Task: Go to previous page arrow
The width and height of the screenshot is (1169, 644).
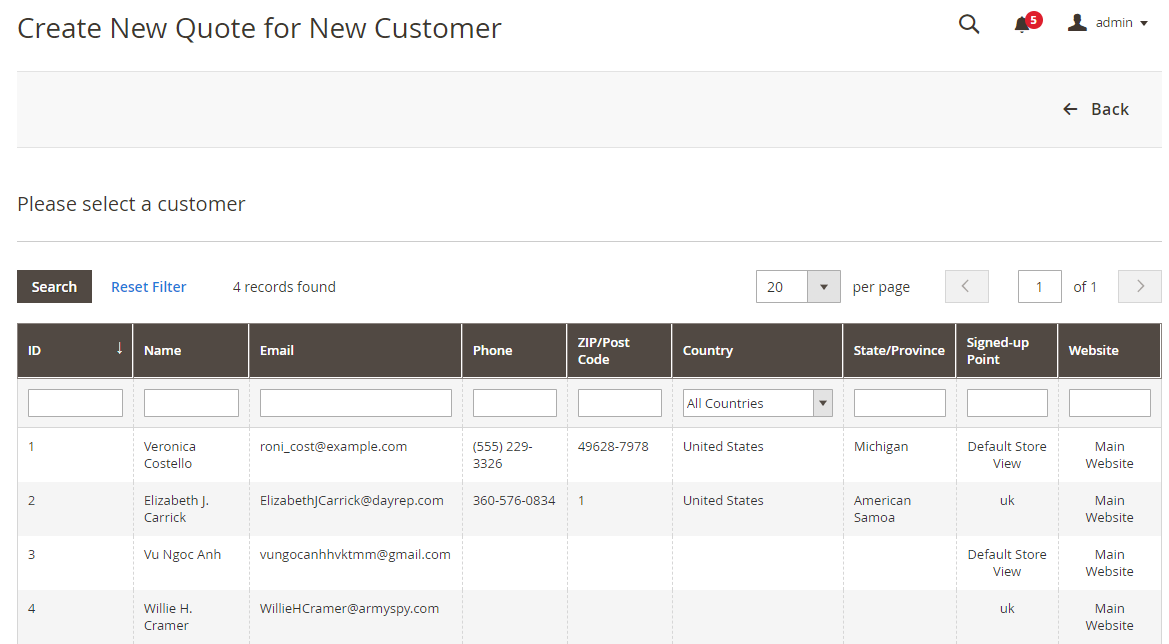Action: [966, 287]
